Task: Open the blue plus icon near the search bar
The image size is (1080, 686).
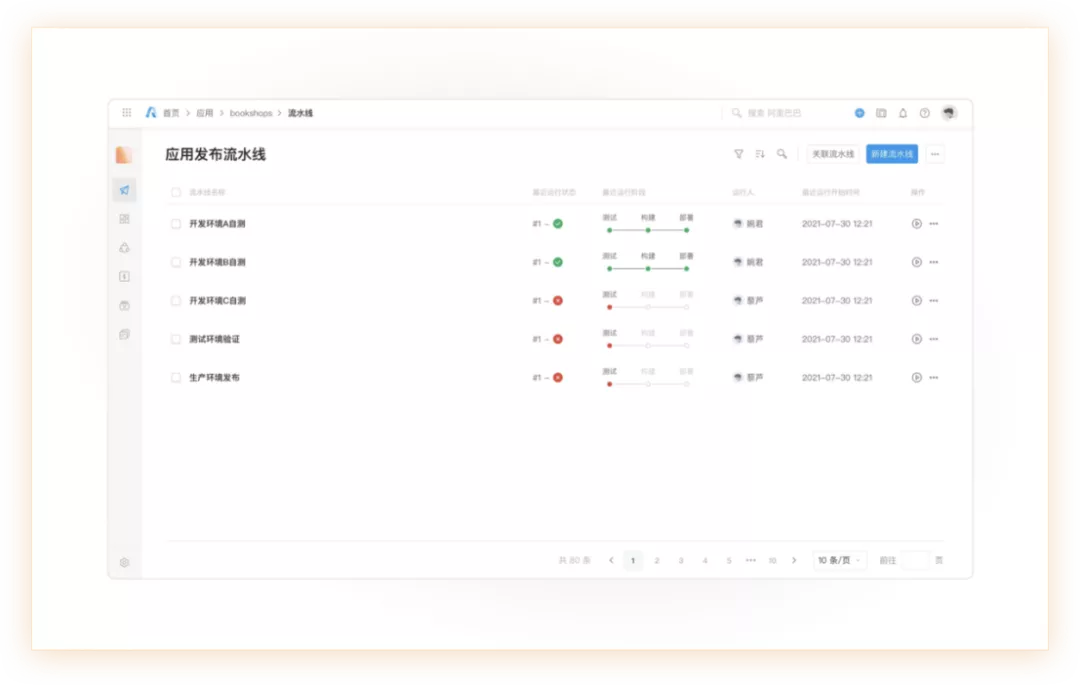Action: [x=860, y=113]
